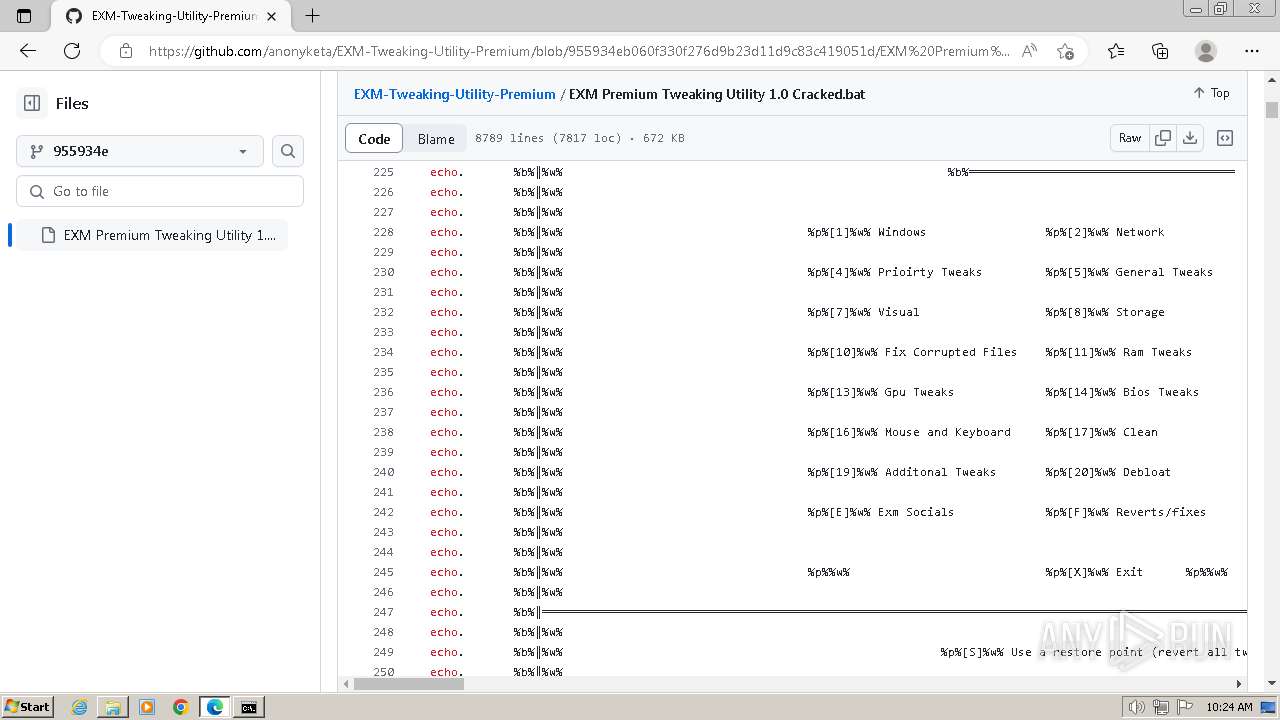The height and width of the screenshot is (720, 1280).
Task: Click the horizontal scrollbar of the code
Action: click(408, 684)
